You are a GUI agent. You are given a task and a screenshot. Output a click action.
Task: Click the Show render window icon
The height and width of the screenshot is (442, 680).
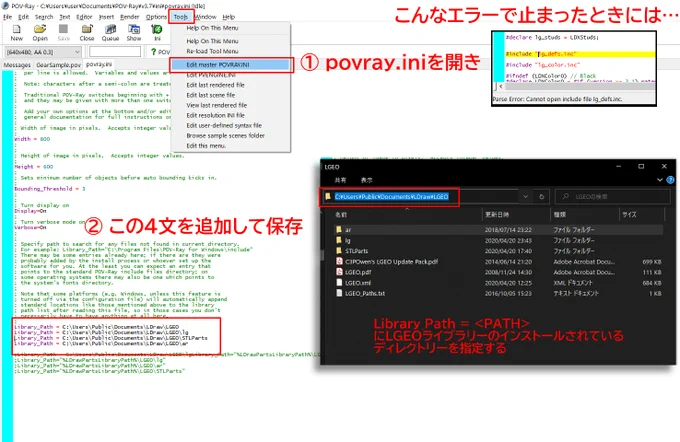(134, 29)
